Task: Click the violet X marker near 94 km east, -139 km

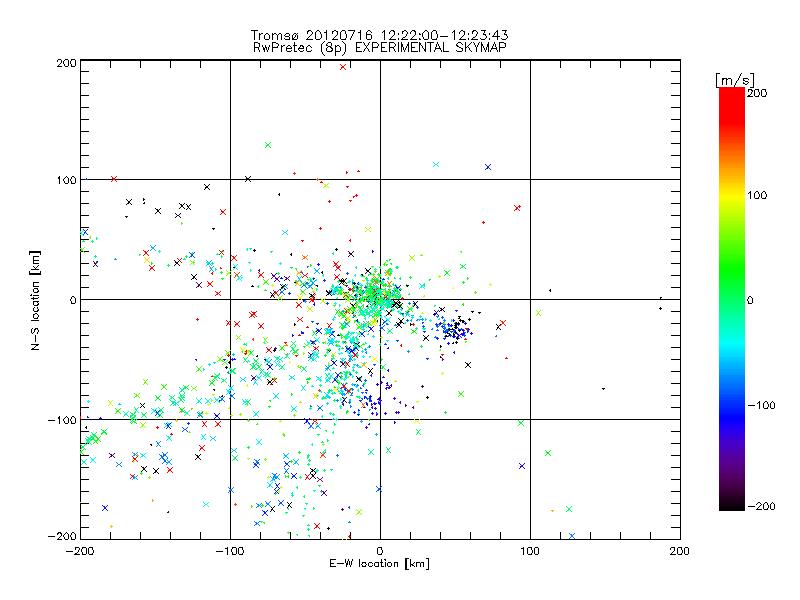Action: (x=522, y=466)
